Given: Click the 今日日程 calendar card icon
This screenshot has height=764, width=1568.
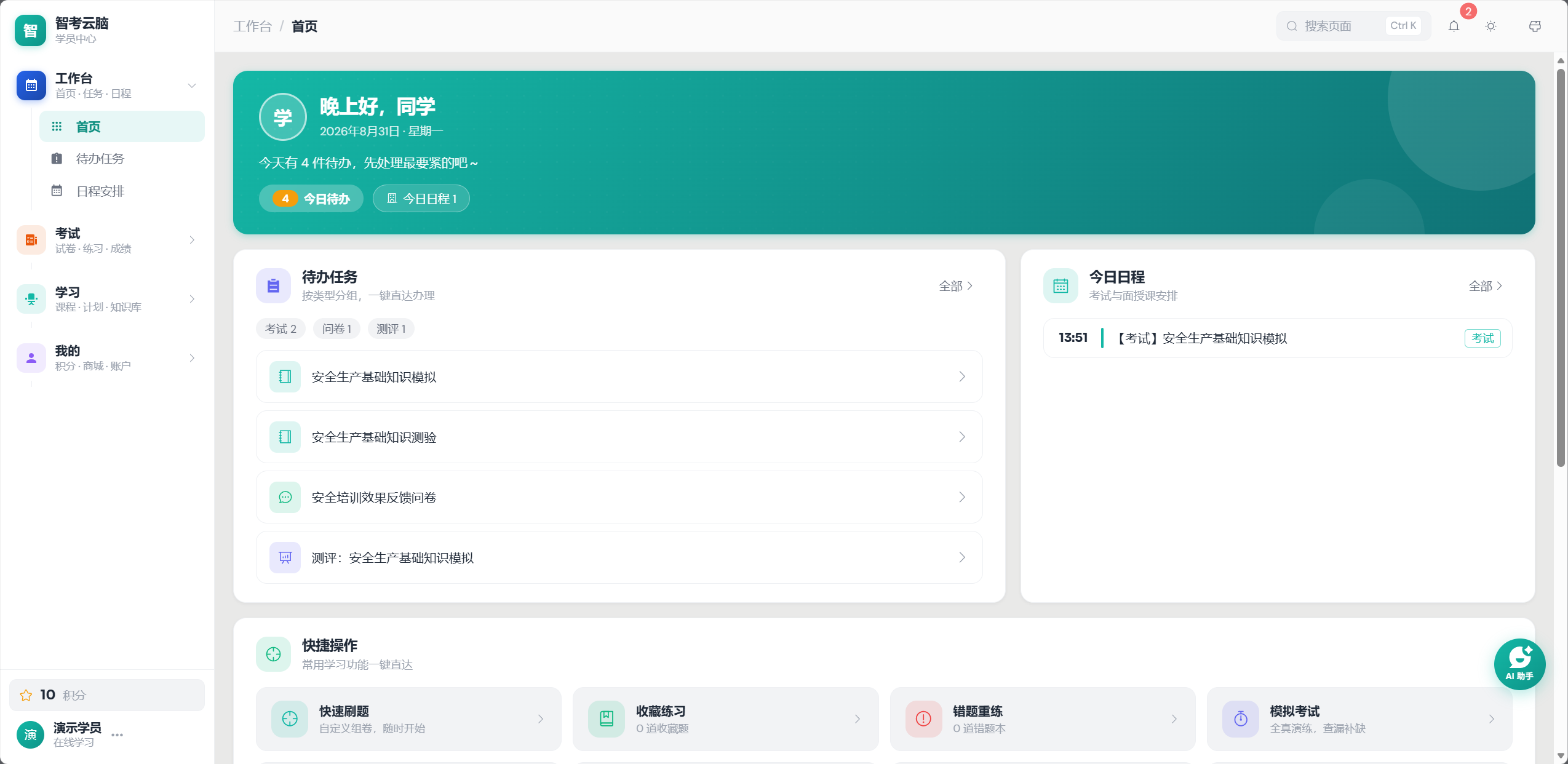Looking at the screenshot, I should 1061,285.
